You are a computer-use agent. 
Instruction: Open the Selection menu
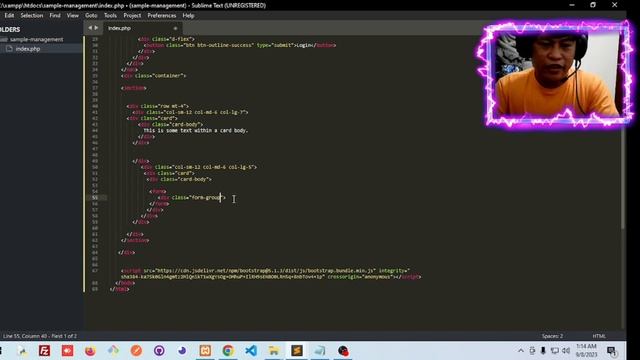31,16
